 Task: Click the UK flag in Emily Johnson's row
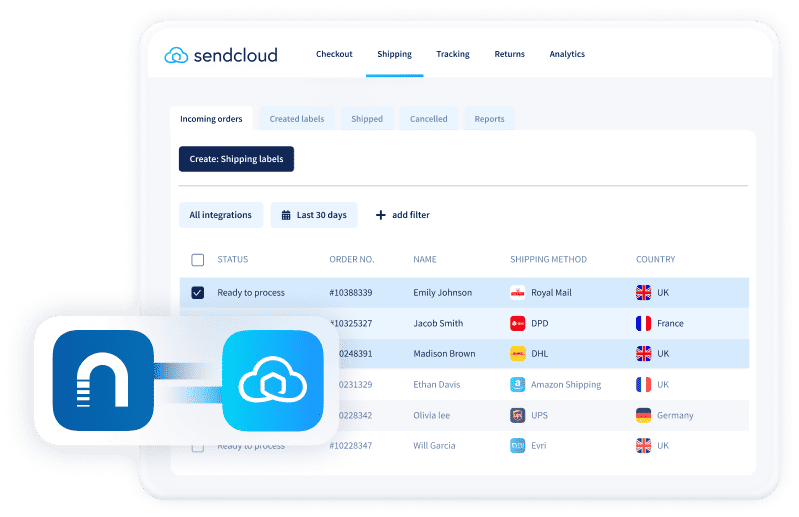pos(643,292)
